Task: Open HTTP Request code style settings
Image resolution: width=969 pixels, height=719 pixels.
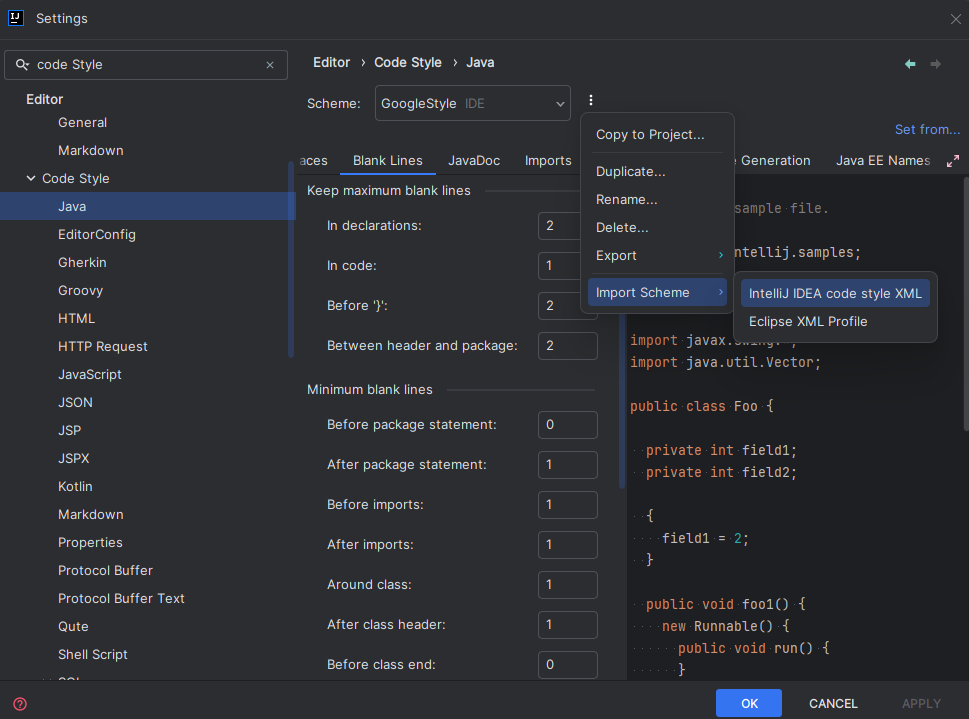Action: pyautogui.click(x=103, y=346)
